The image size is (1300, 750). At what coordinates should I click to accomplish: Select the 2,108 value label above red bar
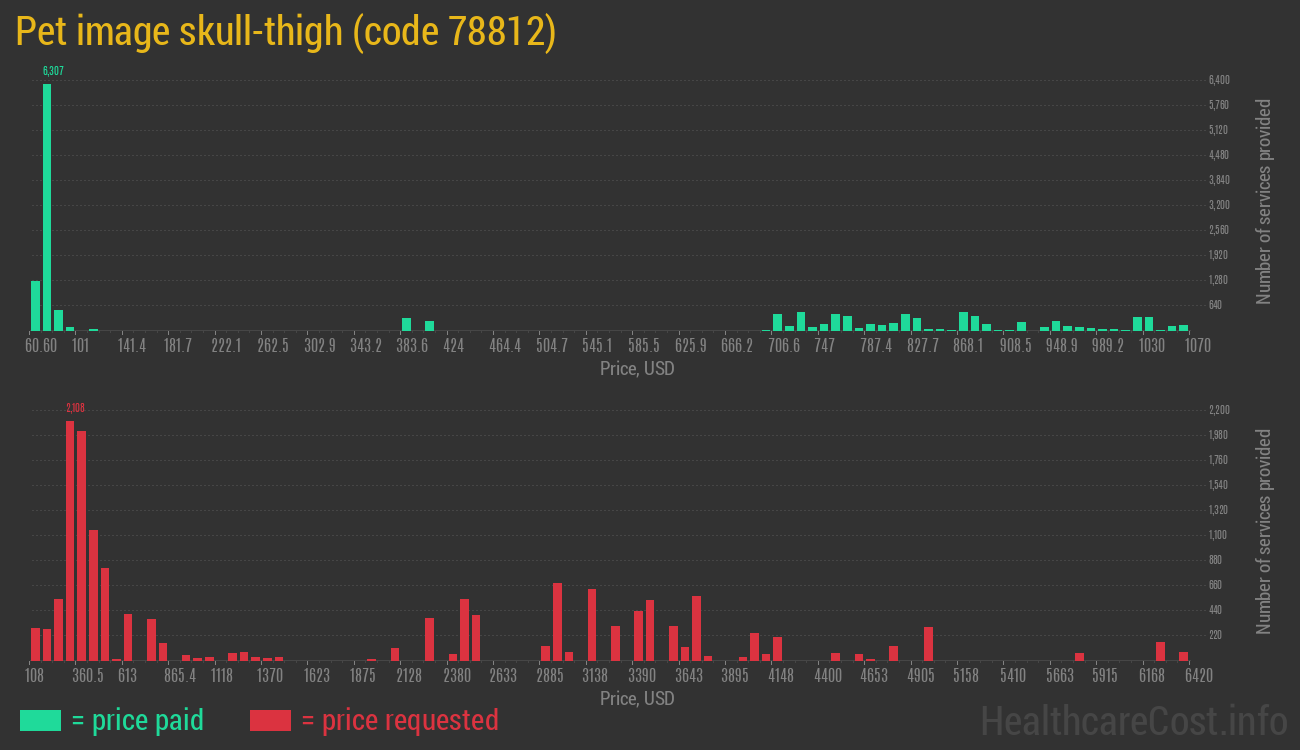click(x=75, y=408)
